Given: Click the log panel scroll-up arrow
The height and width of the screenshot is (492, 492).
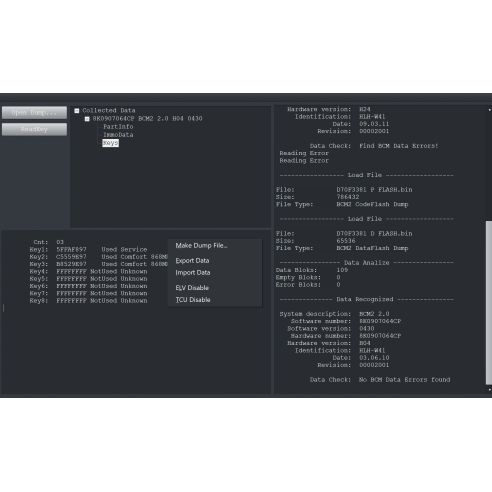Looking at the screenshot, I should tap(489, 110).
